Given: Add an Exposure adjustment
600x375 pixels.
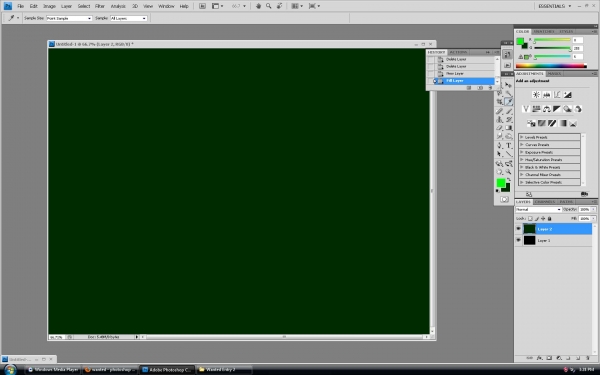Looking at the screenshot, I should [x=567, y=95].
